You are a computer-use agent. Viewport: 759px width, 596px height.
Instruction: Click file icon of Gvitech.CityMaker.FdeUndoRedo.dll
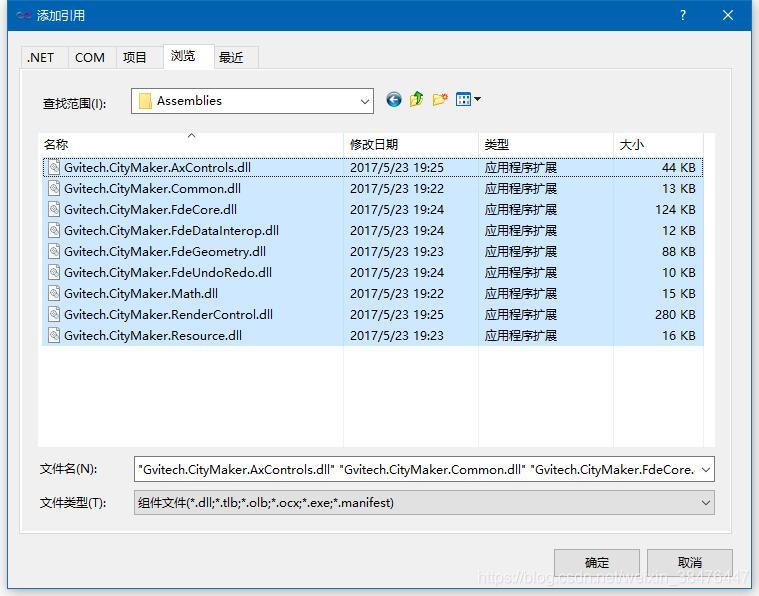(54, 273)
